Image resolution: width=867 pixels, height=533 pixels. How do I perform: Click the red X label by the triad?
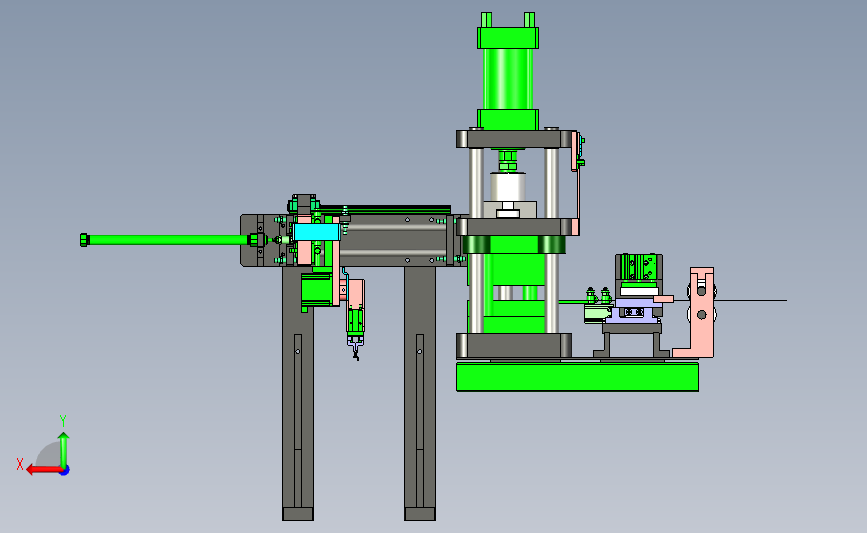click(20, 464)
